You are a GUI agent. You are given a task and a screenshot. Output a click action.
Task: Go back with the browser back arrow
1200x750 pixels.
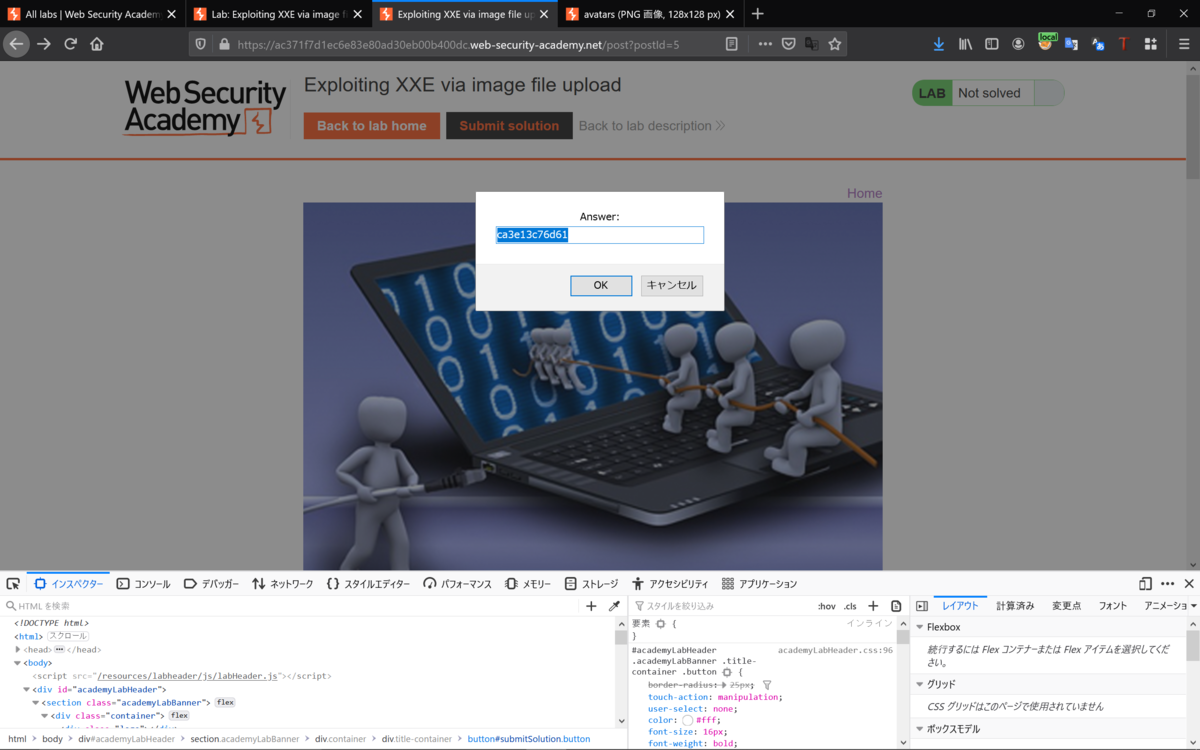click(x=16, y=44)
